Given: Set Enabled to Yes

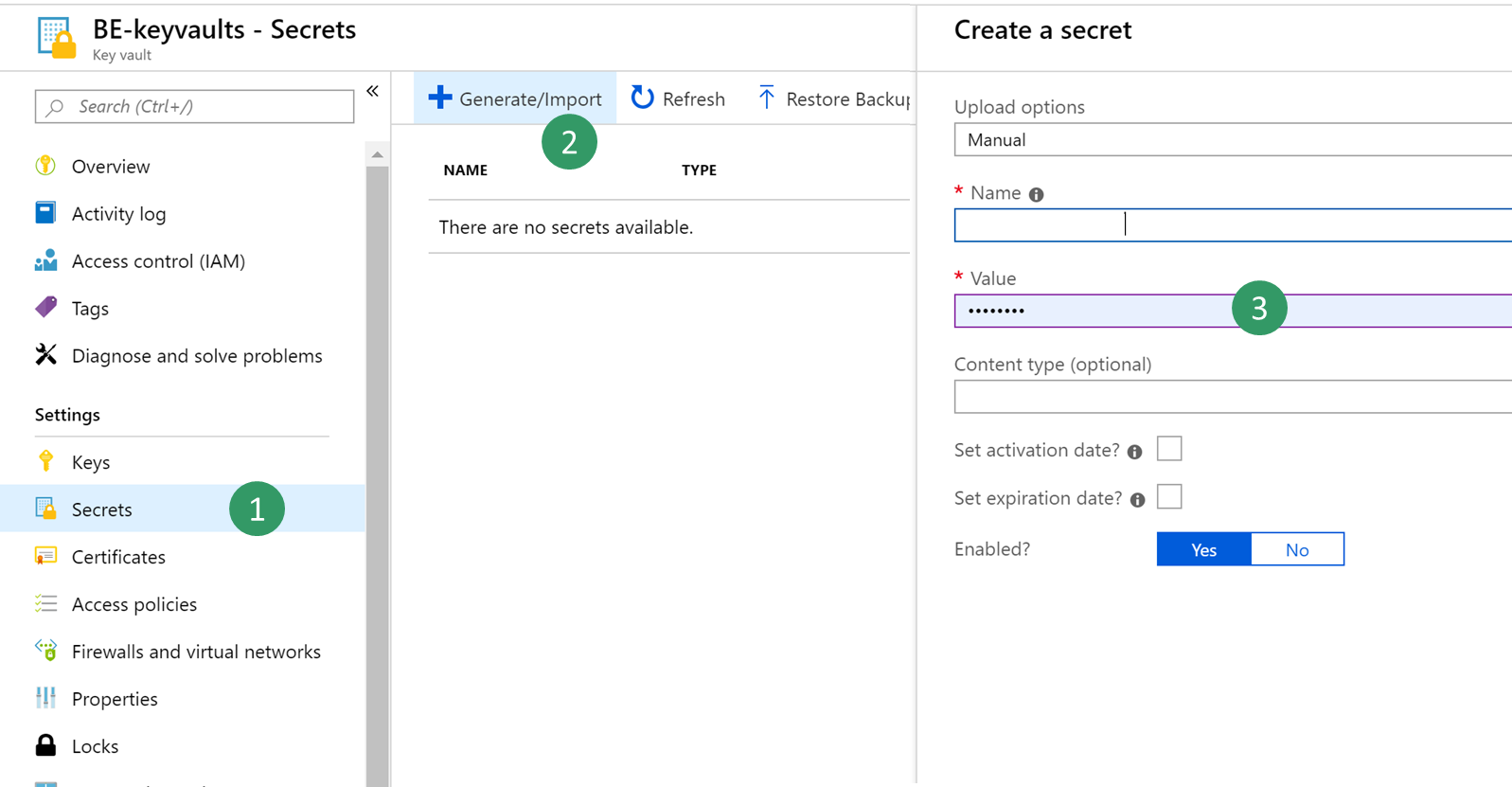Looking at the screenshot, I should click(x=1203, y=549).
